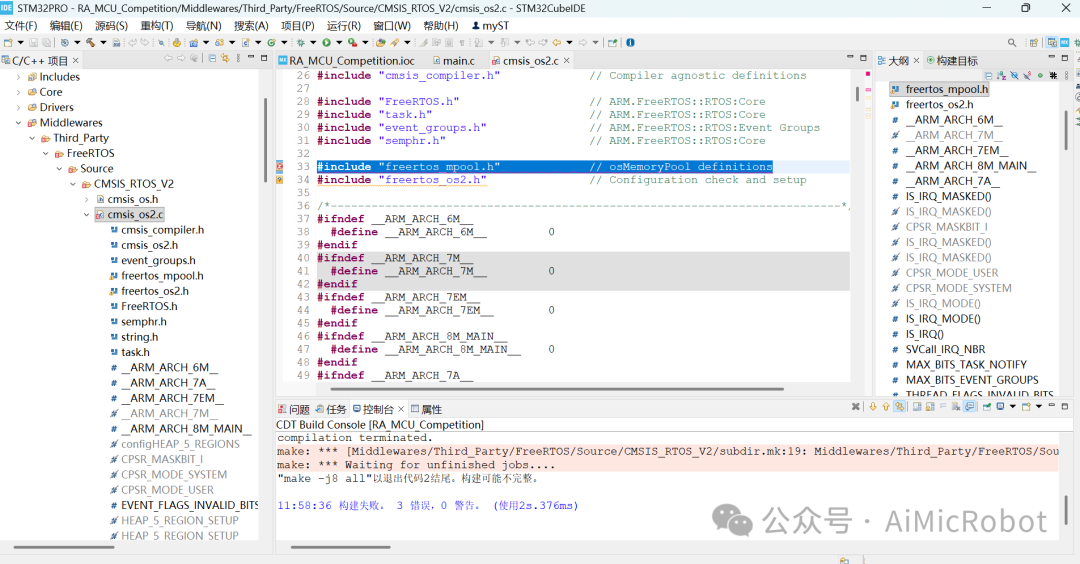Click Hide Static Members icon in Outline
This screenshot has height=564, width=1080.
pos(1027,75)
